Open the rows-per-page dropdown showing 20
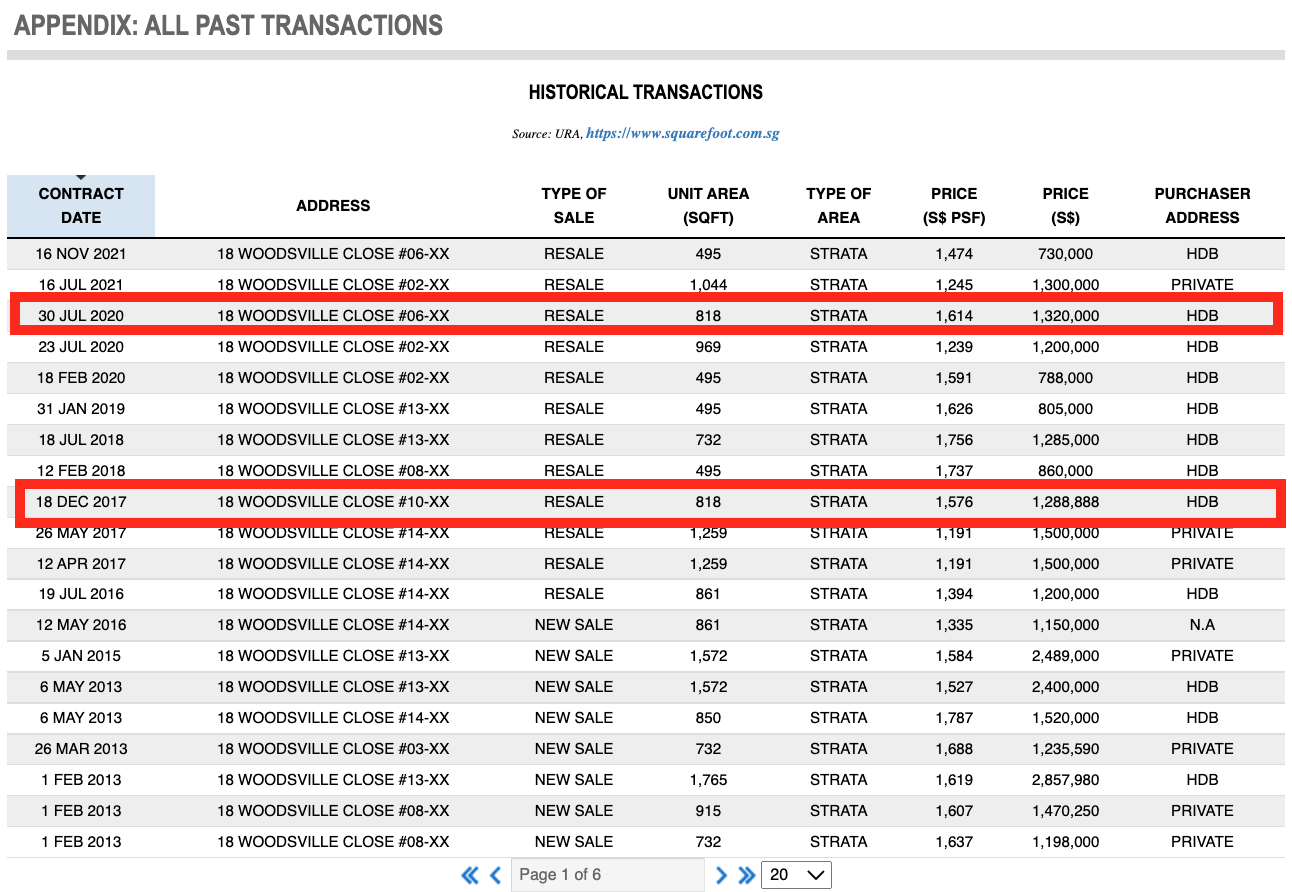The width and height of the screenshot is (1292, 892). click(x=796, y=875)
